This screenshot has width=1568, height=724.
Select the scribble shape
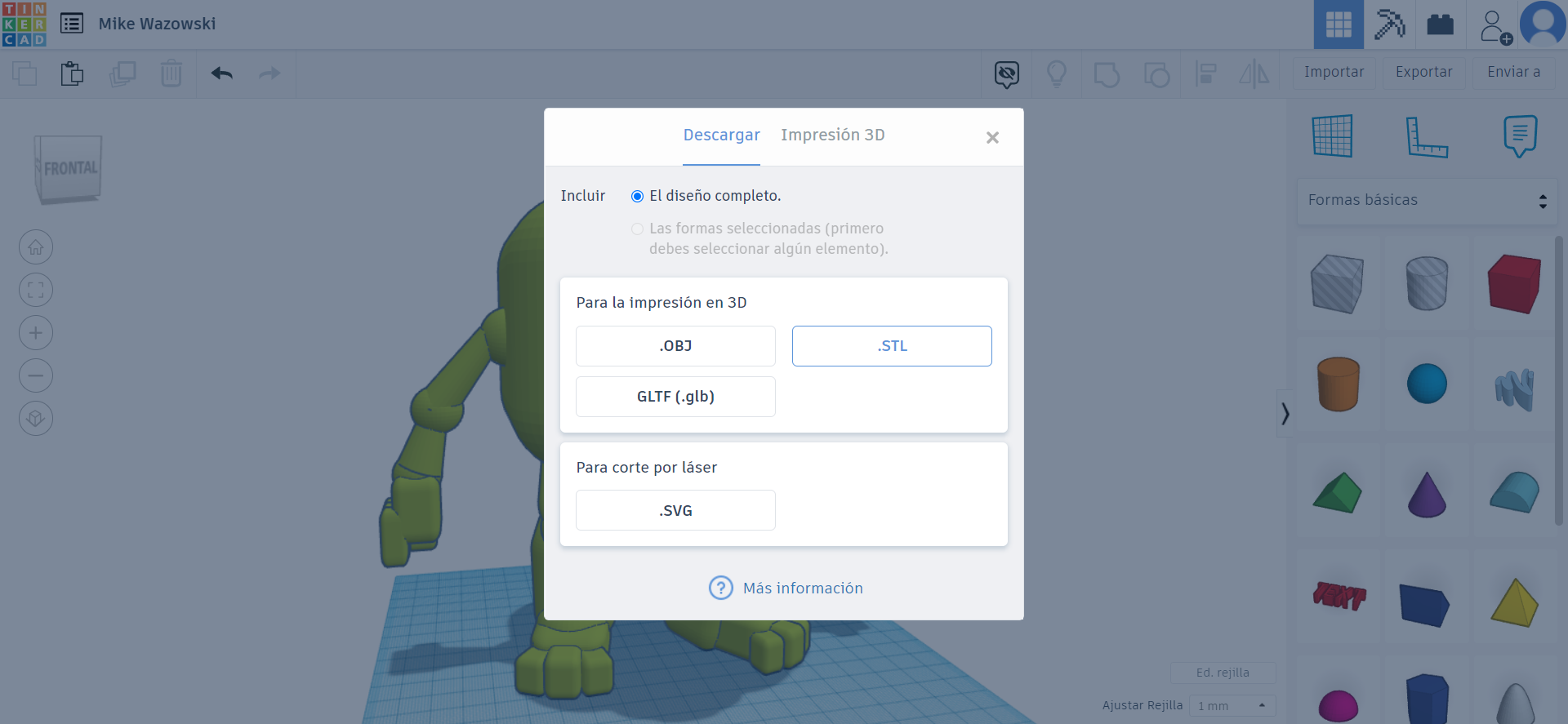coord(1515,389)
